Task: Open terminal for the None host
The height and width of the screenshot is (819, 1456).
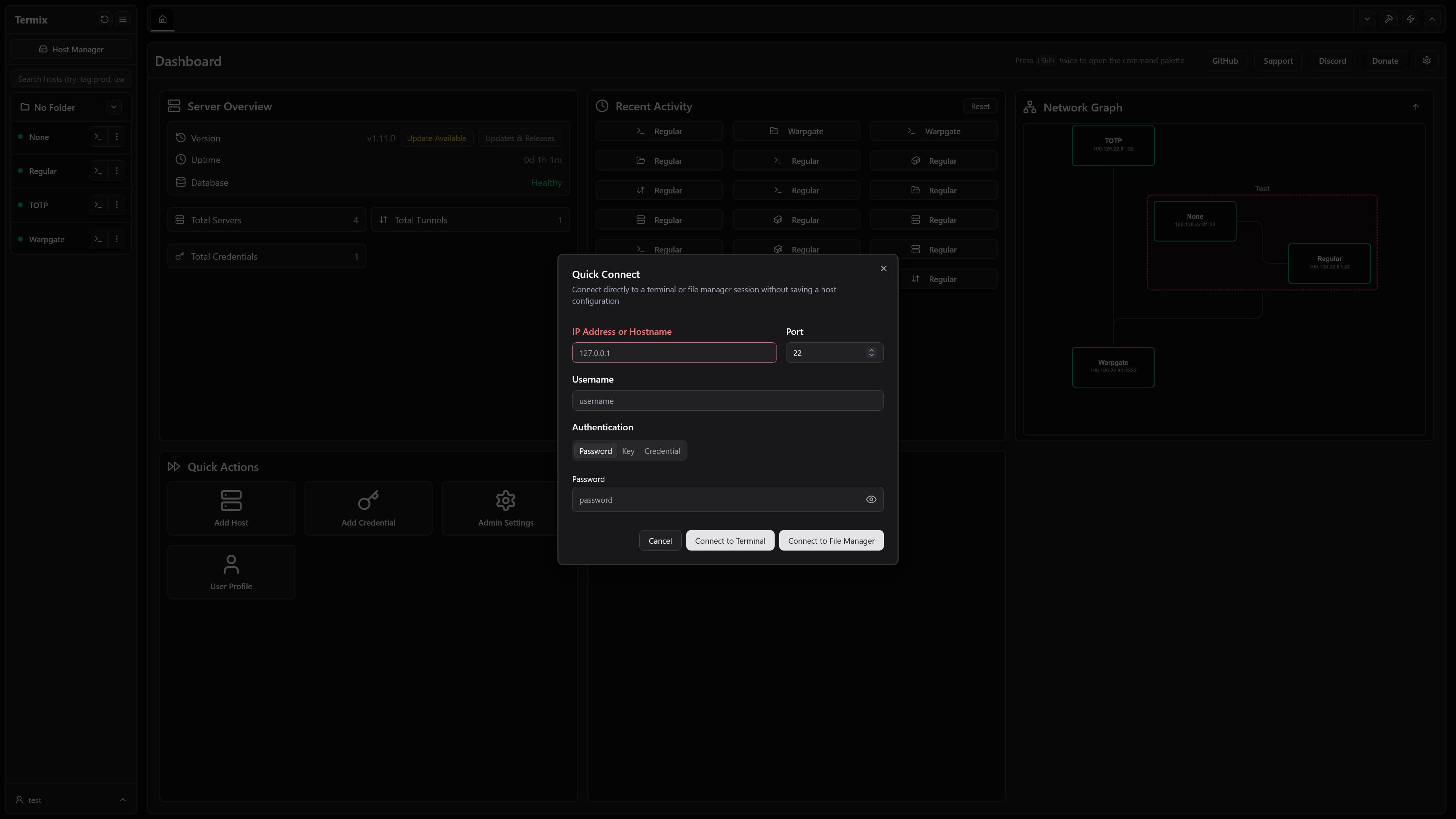Action: pos(98,137)
